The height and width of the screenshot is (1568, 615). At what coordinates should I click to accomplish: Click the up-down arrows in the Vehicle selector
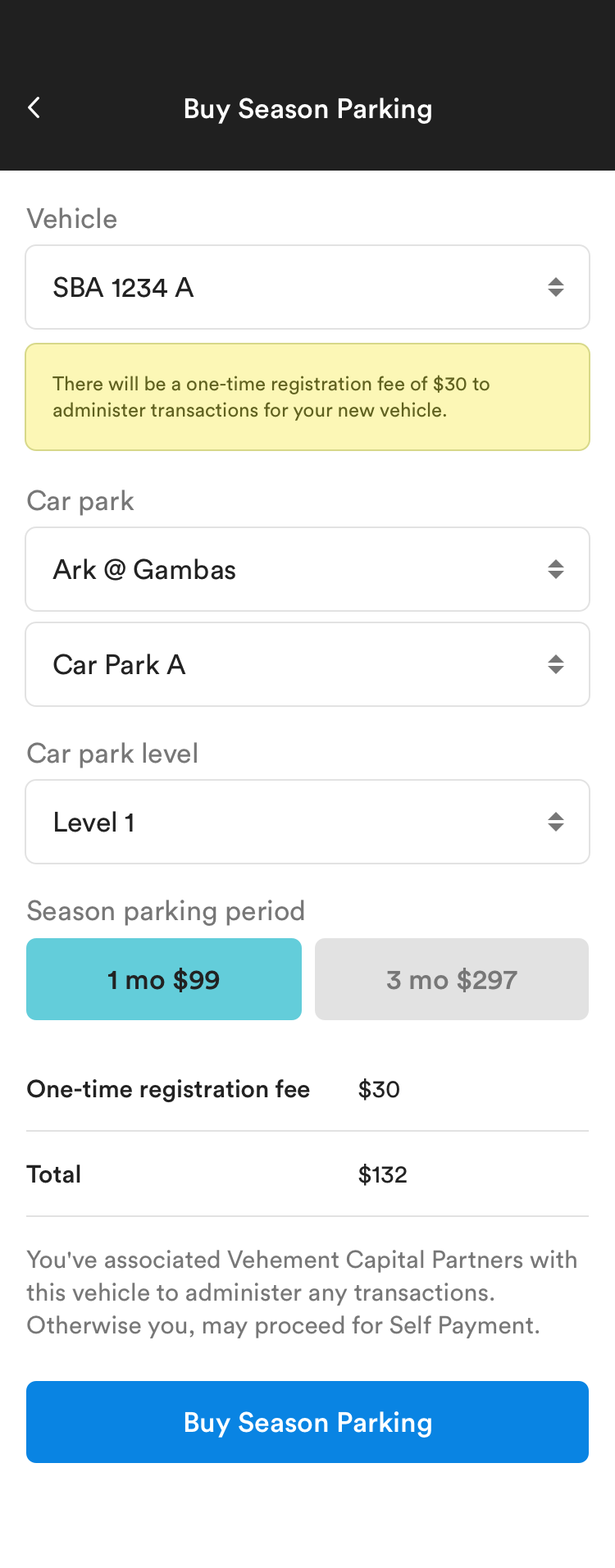(556, 287)
